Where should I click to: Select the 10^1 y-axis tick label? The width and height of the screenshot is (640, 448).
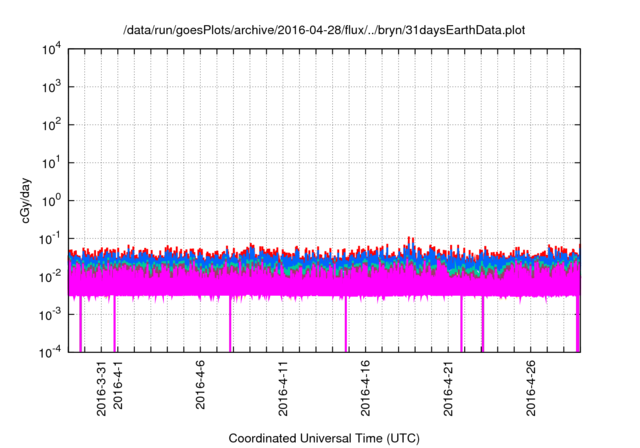pos(51,163)
